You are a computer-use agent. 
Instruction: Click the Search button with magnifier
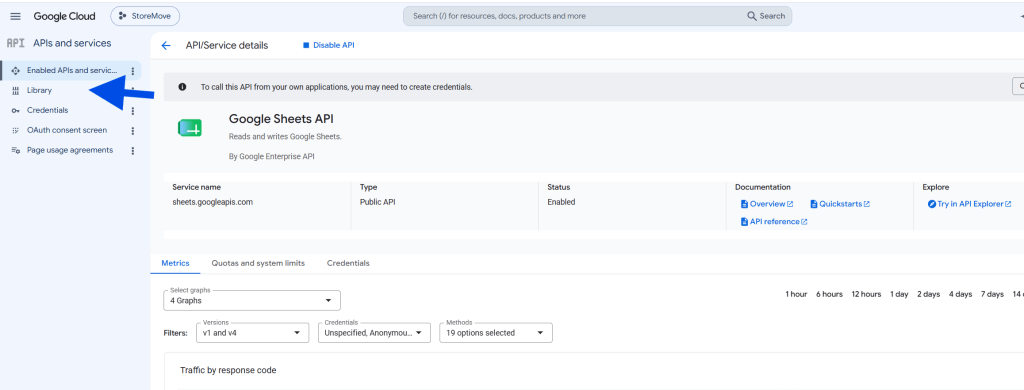766,16
